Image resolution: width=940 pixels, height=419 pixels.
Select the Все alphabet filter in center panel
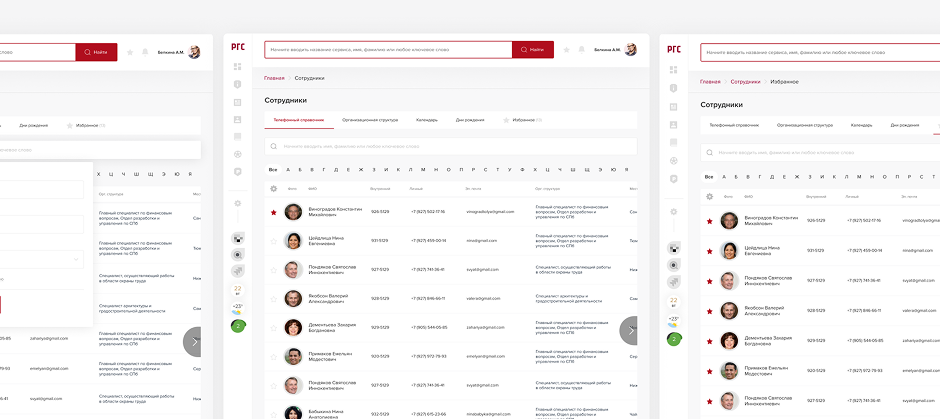(x=273, y=169)
